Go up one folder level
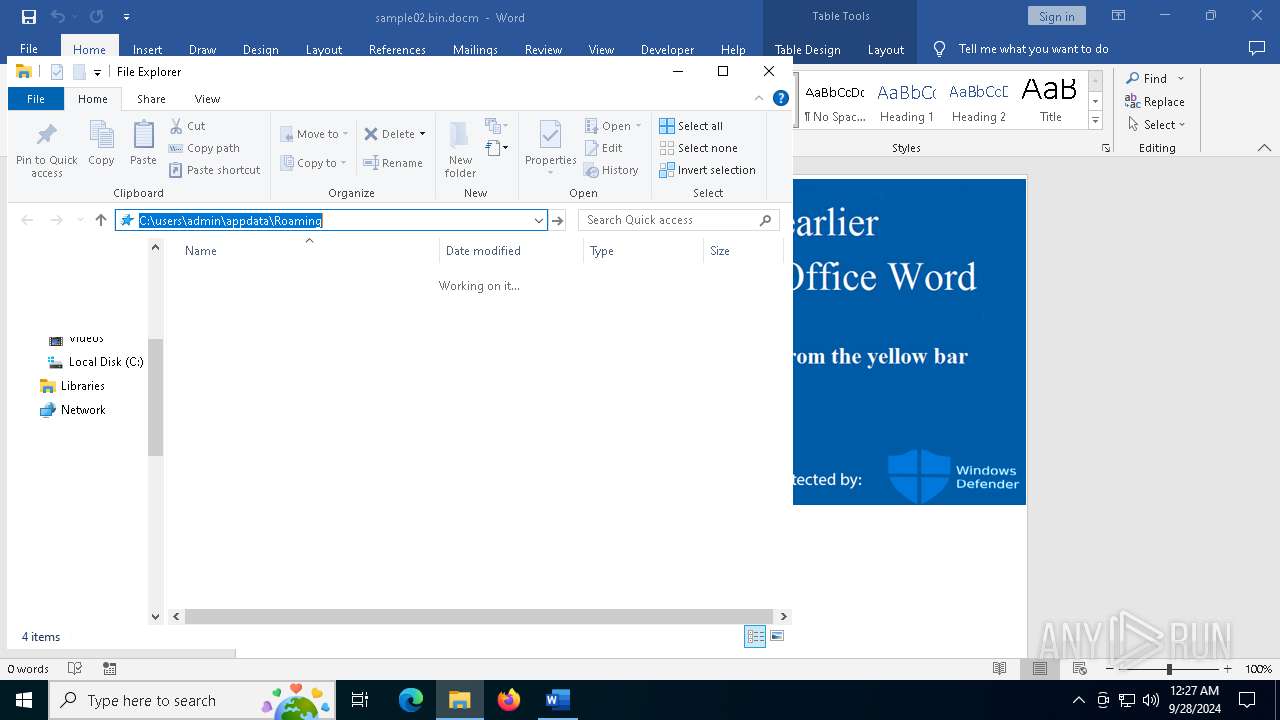This screenshot has height=720, width=1280. 101,220
